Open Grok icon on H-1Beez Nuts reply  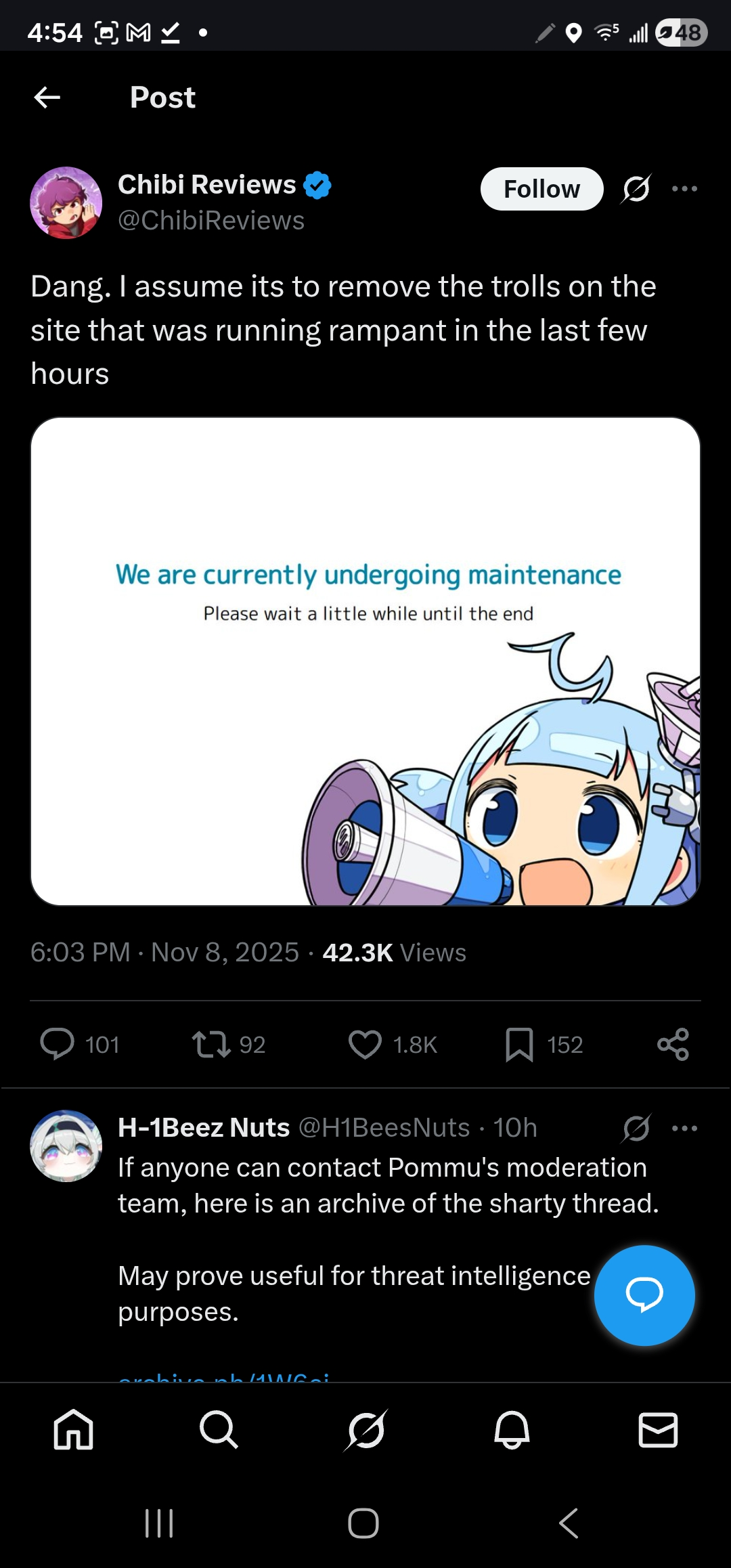click(x=636, y=1128)
